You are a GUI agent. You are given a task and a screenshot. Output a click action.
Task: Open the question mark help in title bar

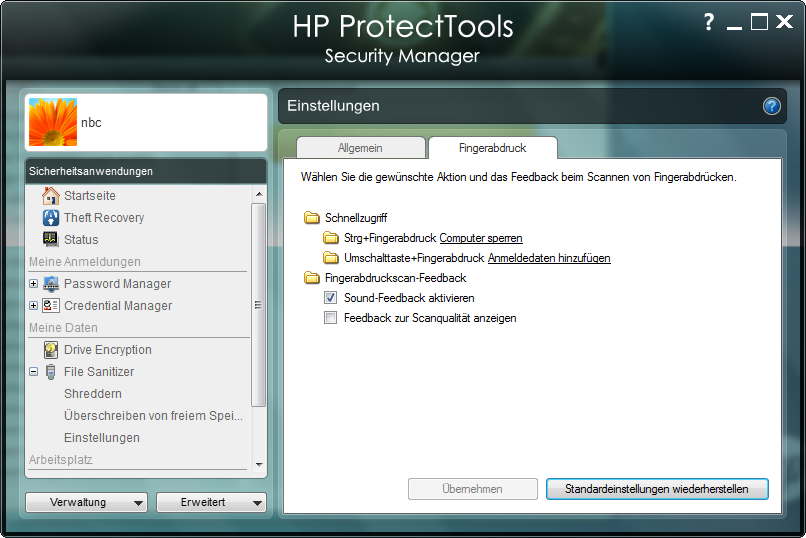pos(709,22)
